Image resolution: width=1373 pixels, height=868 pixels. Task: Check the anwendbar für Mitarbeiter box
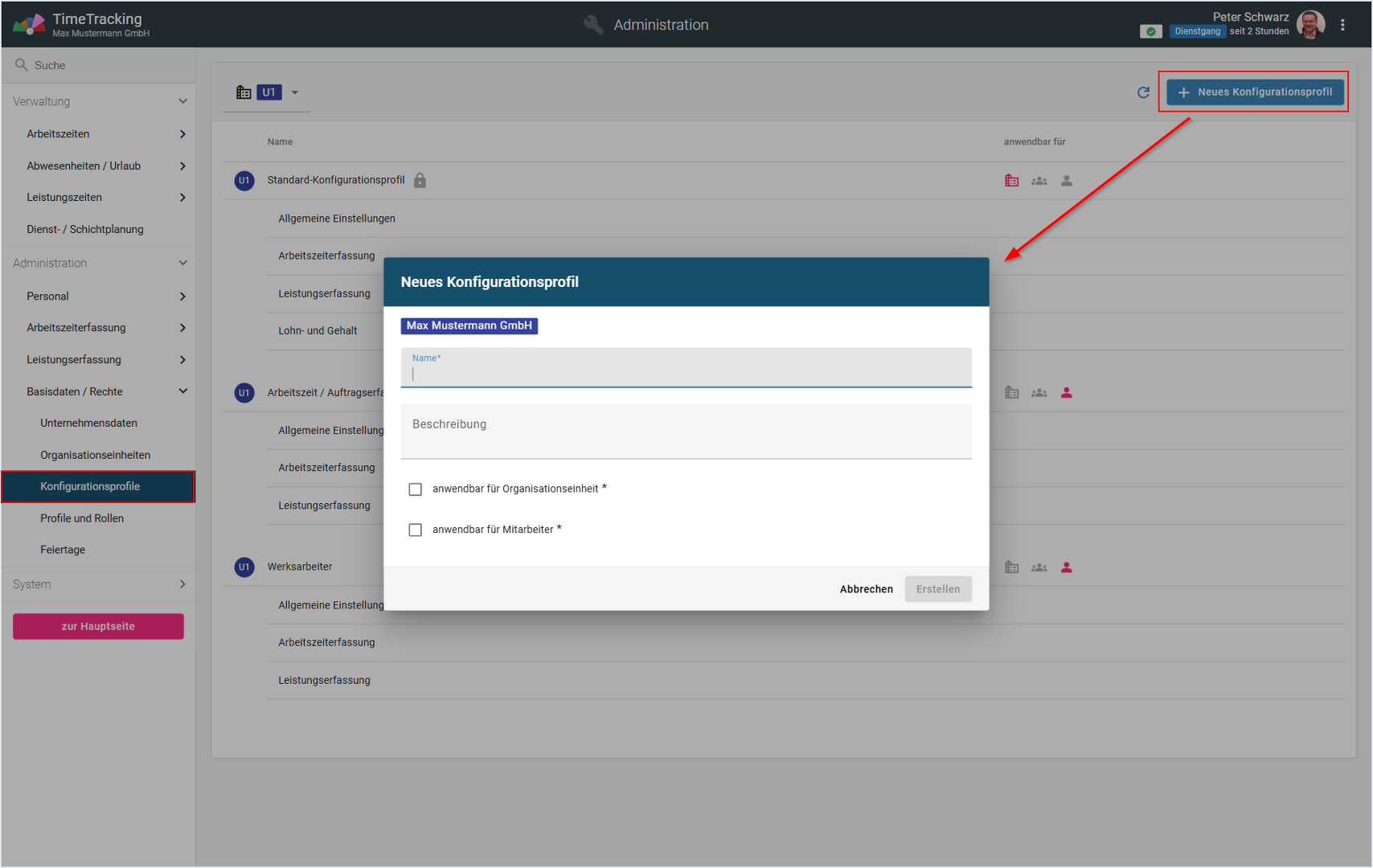[416, 530]
